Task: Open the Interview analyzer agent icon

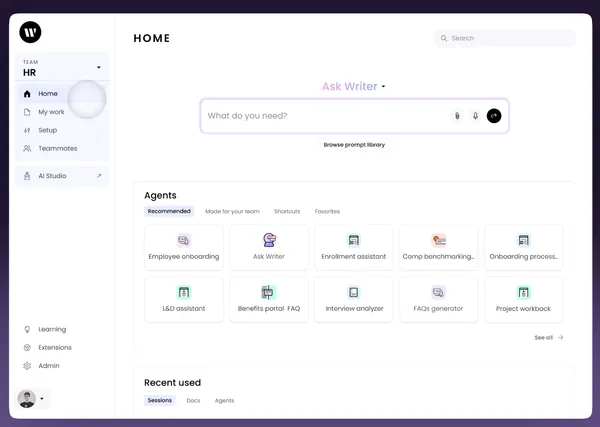Action: 354,293
